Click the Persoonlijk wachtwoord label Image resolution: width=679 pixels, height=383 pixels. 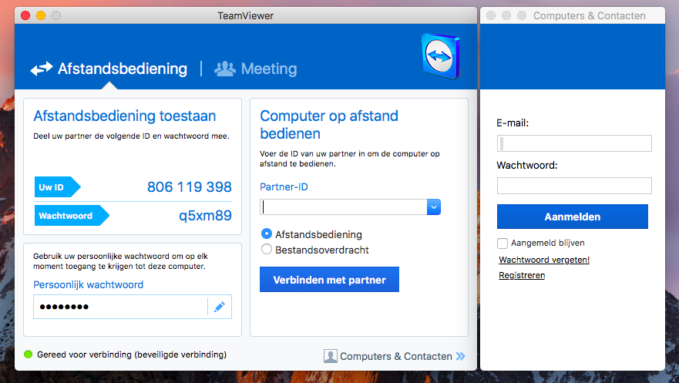[88, 285]
